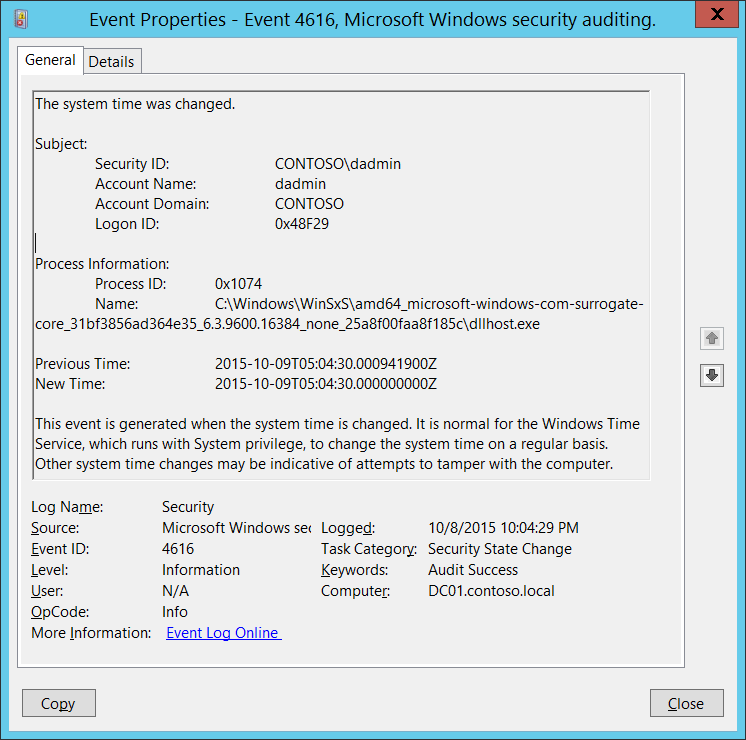Go to previous event with up arrow

click(x=712, y=338)
